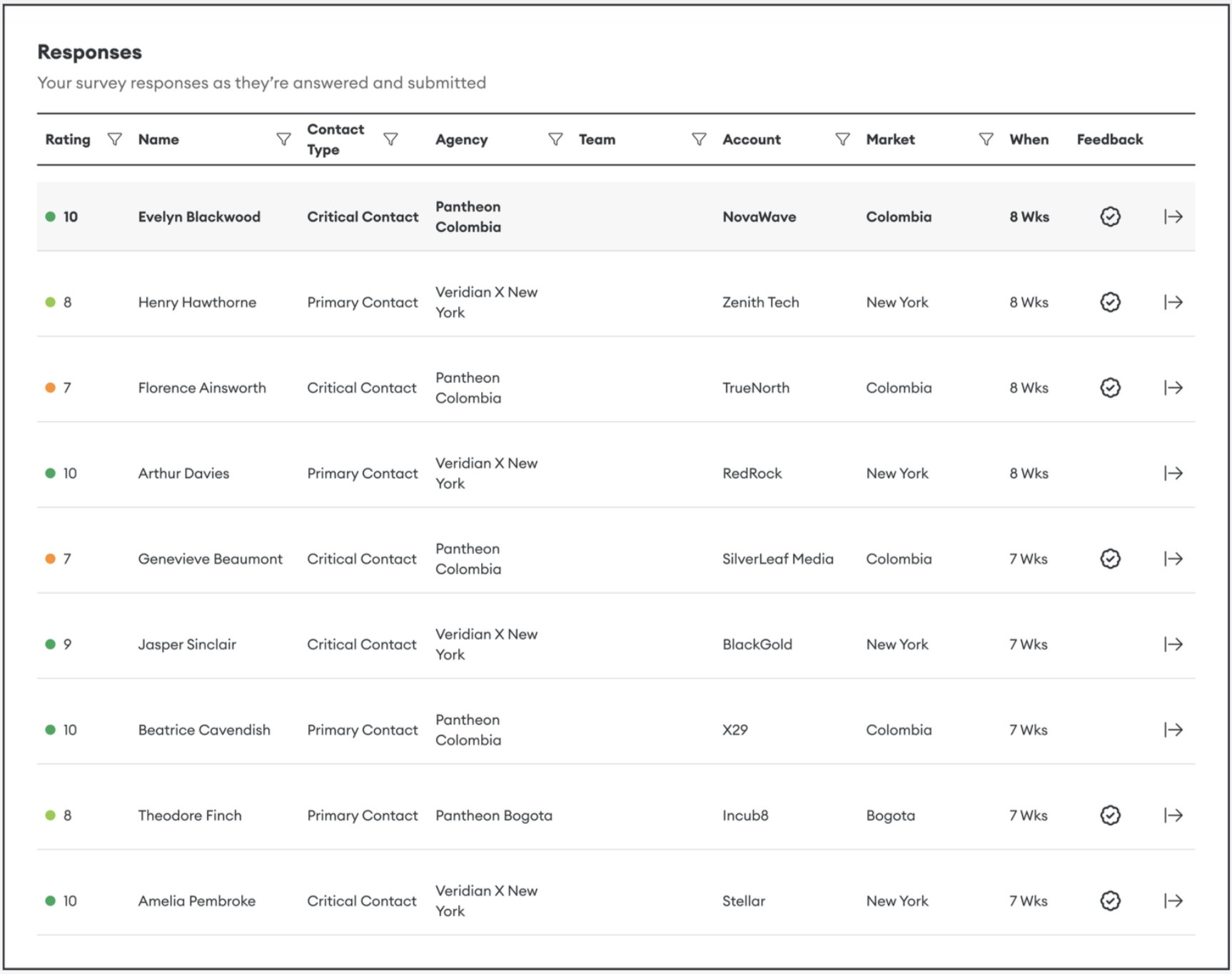Click the Contact Type column header

[x=335, y=139]
